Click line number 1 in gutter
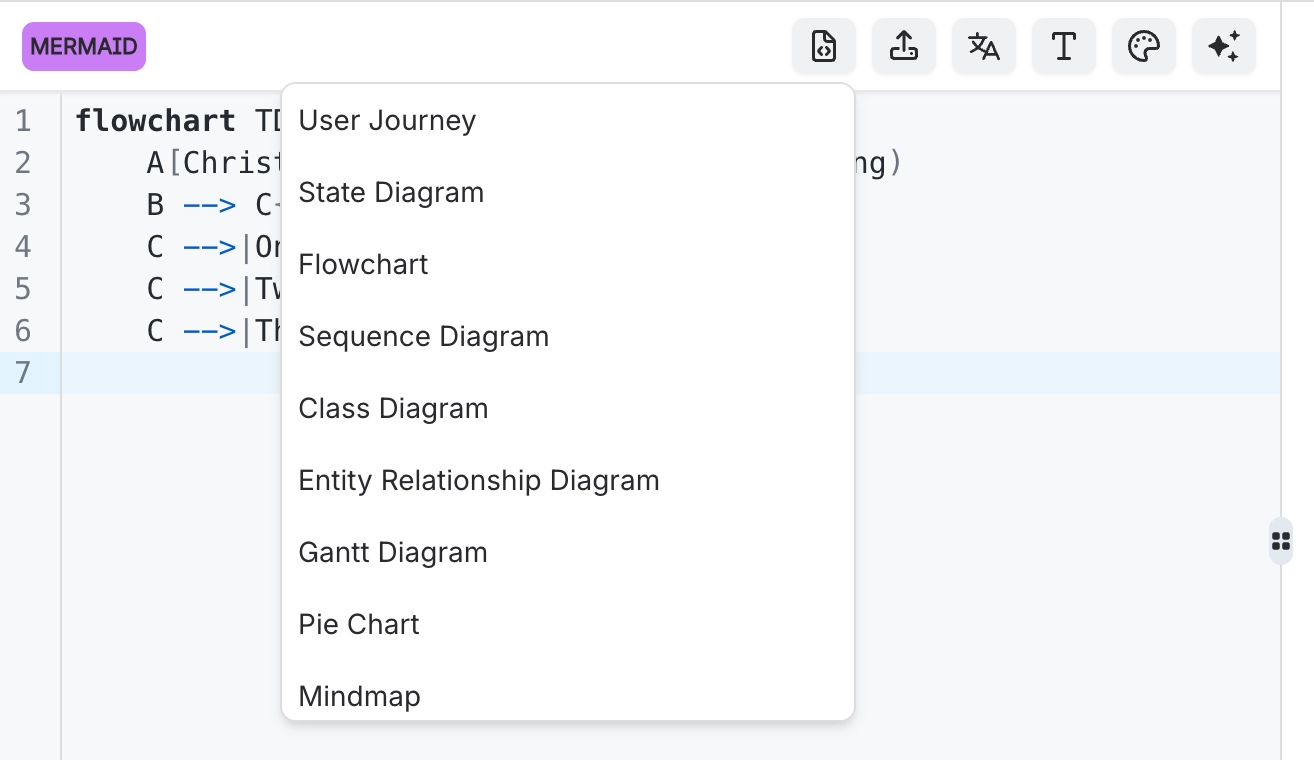 [23, 121]
